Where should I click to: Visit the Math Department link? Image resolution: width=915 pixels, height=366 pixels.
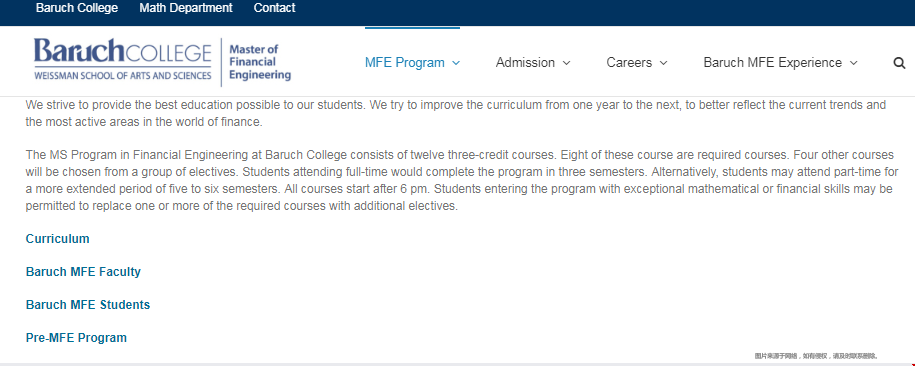(186, 8)
